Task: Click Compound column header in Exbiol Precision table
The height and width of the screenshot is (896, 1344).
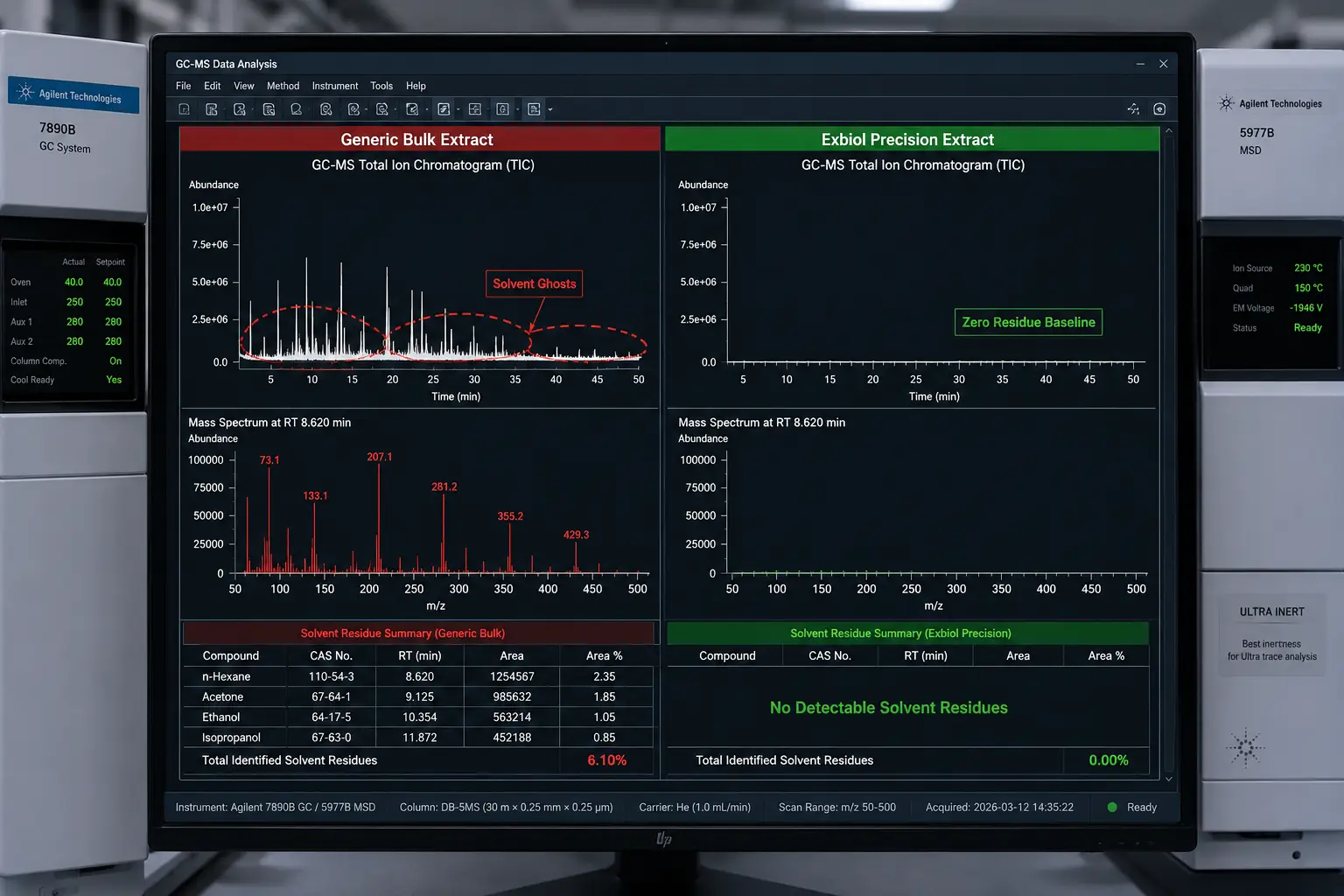Action: pyautogui.click(x=727, y=655)
